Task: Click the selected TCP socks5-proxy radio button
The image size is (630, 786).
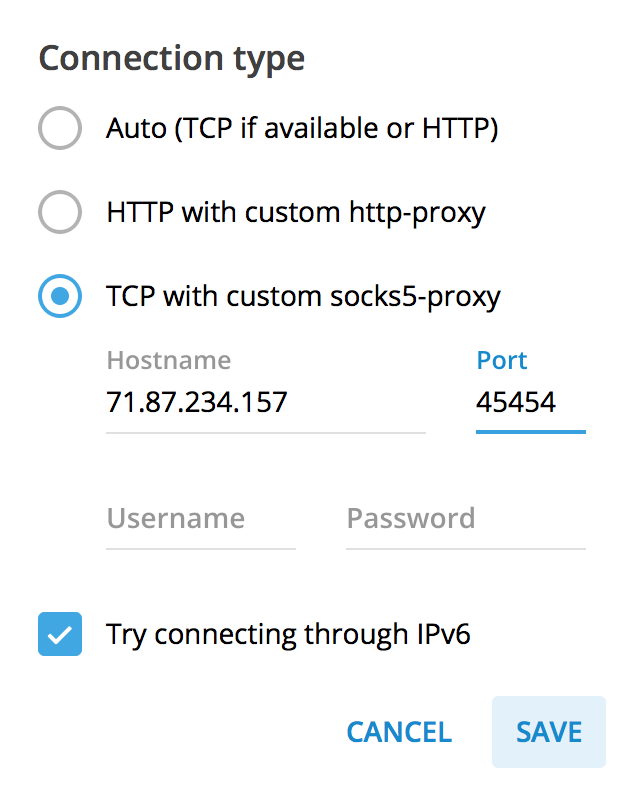Action: click(59, 297)
